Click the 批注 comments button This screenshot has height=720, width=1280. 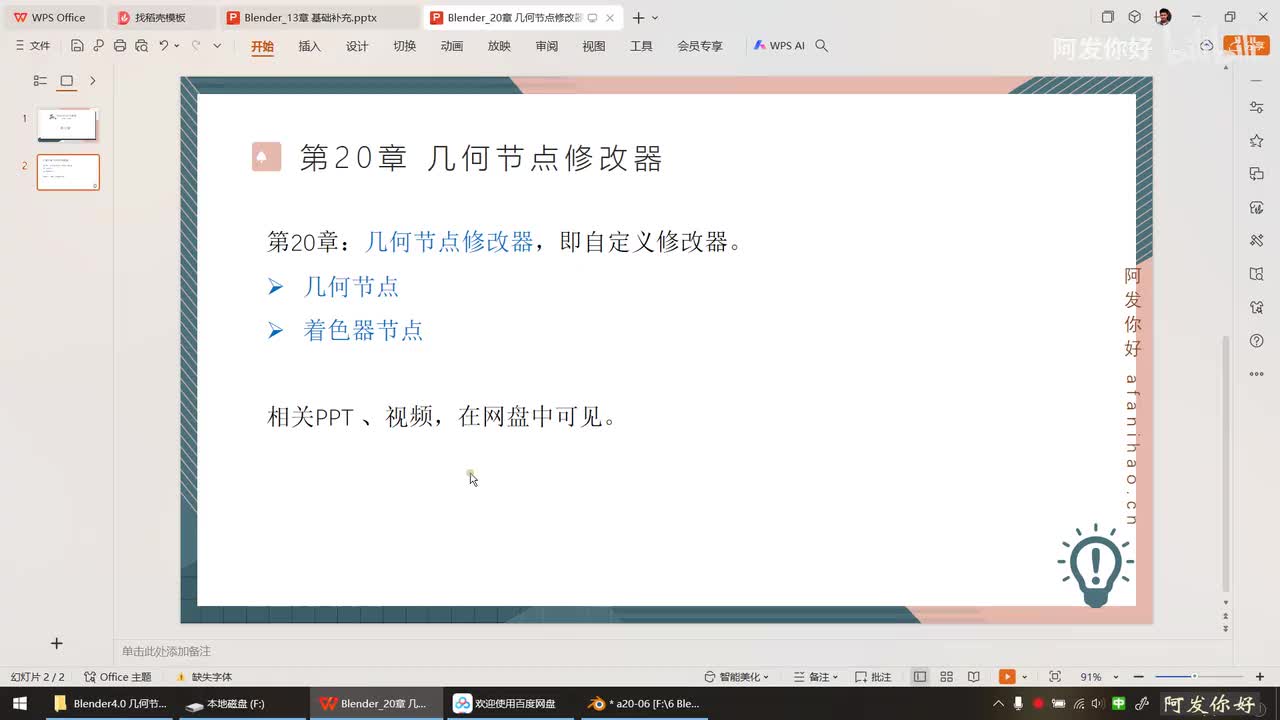tap(873, 677)
